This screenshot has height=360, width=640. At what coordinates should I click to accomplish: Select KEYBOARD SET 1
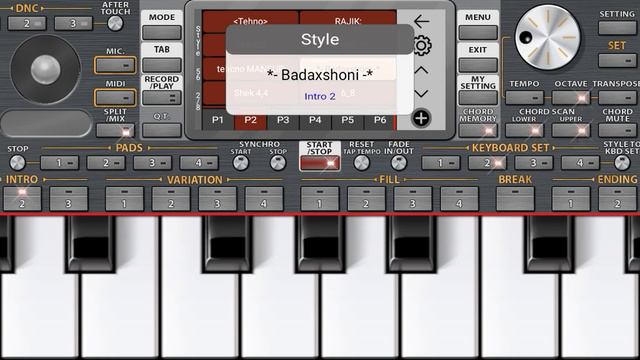[441, 163]
